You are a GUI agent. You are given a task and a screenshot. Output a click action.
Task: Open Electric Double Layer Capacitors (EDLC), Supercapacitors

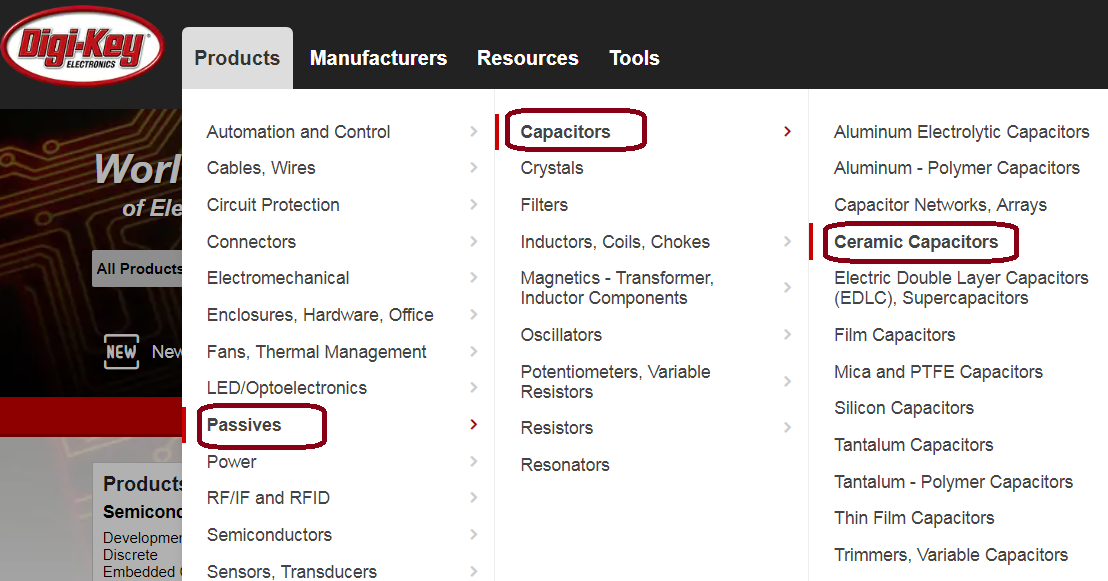point(961,288)
